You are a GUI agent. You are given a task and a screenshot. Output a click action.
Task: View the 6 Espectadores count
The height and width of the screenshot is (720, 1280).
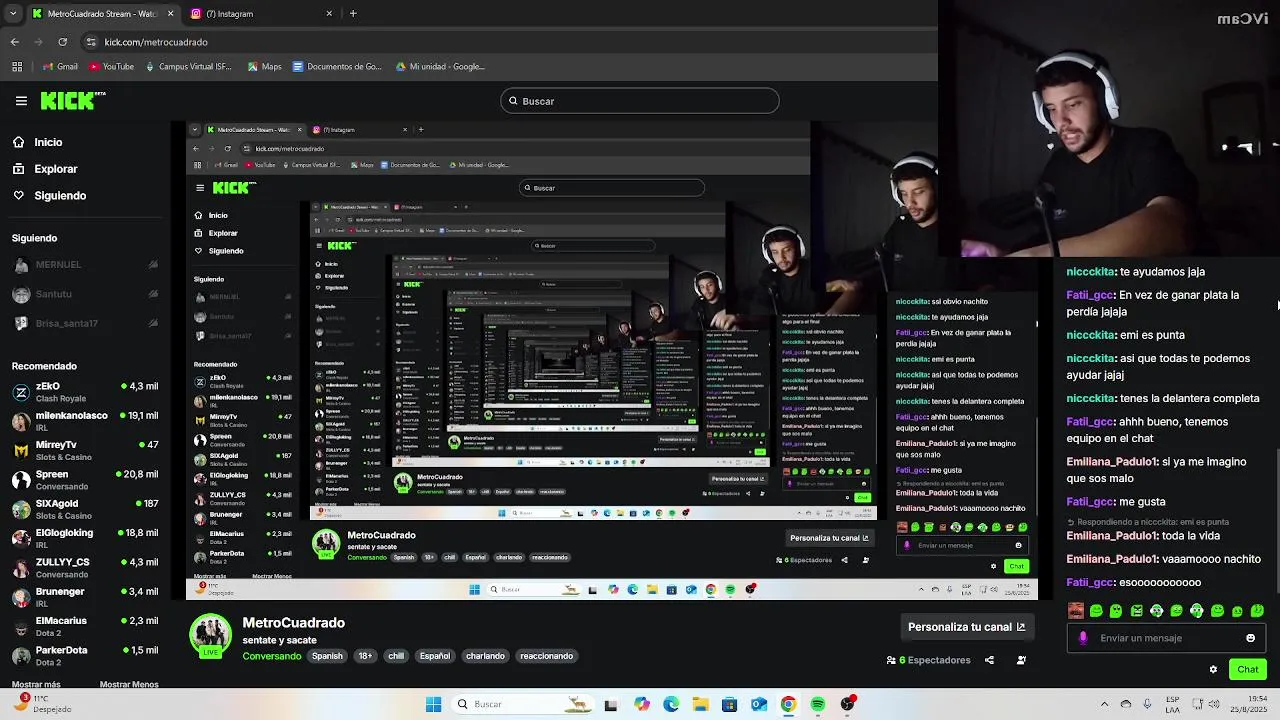(x=929, y=660)
